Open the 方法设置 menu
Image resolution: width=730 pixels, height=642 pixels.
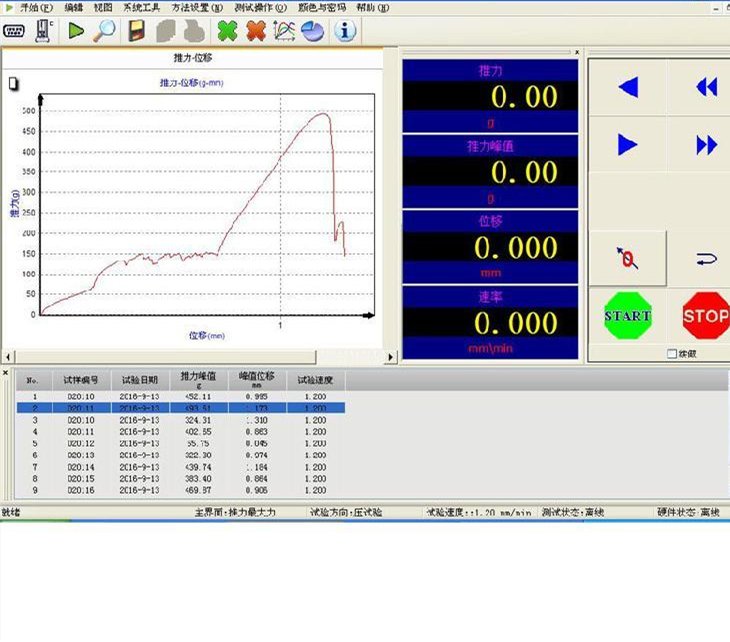click(x=197, y=7)
